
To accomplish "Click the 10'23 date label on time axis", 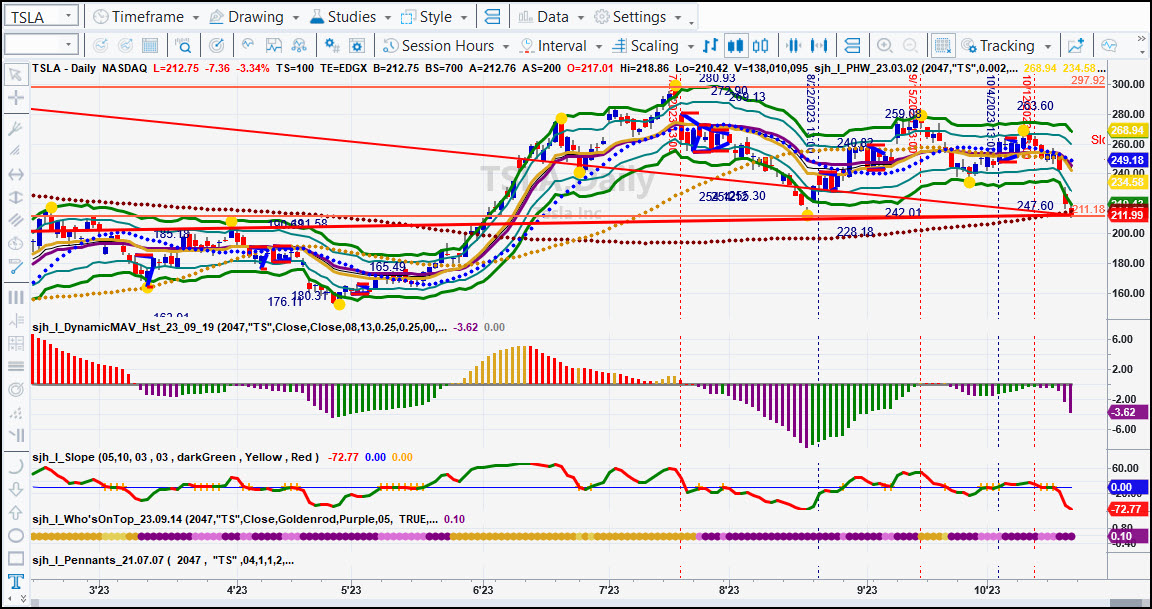I will 986,590.
